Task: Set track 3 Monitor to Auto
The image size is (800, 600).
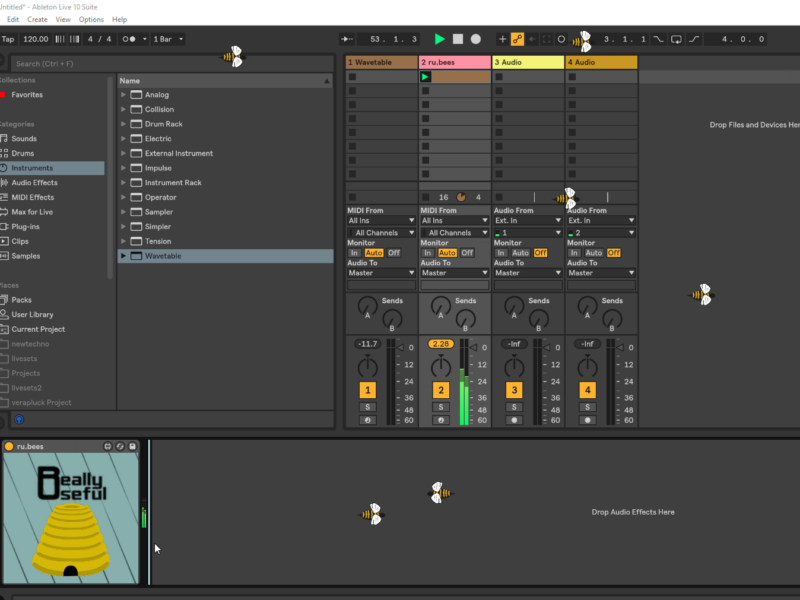Action: point(520,253)
